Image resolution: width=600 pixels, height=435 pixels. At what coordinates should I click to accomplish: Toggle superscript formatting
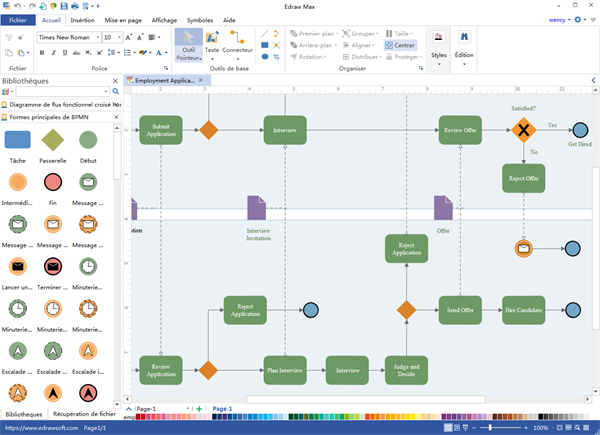(x=100, y=53)
